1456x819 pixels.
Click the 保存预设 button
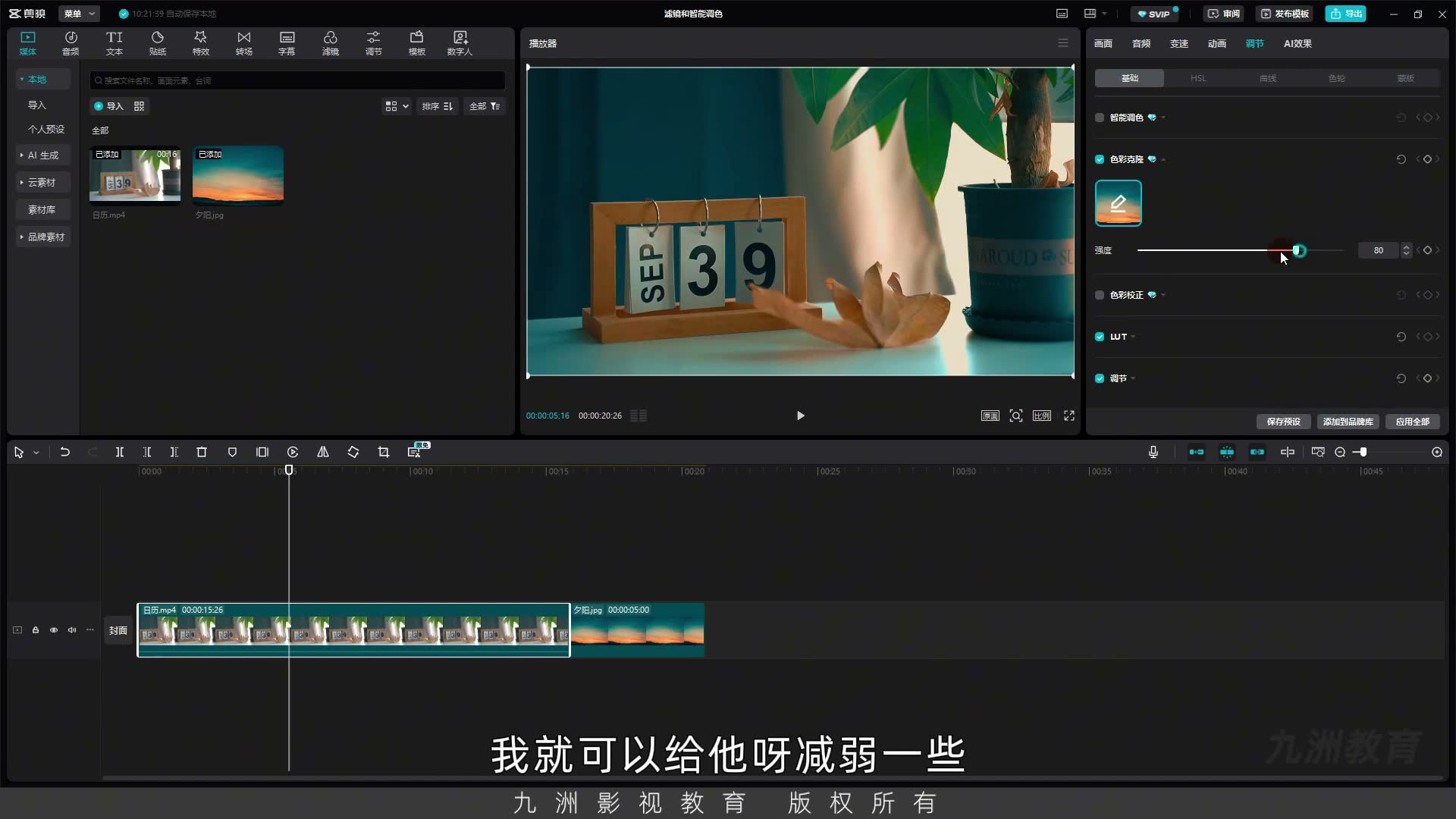pos(1283,422)
